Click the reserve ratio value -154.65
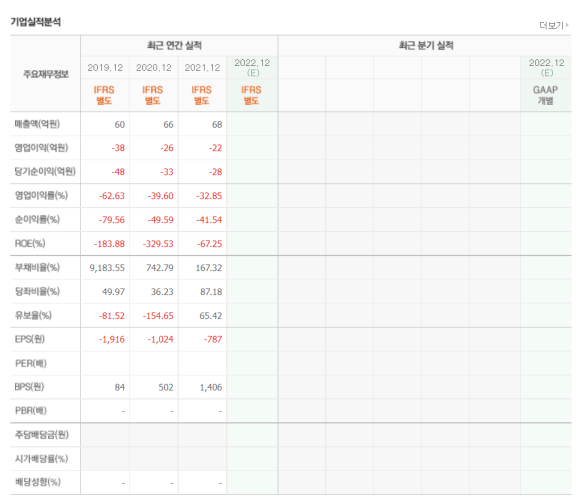Image resolution: width=580 pixels, height=502 pixels. click(x=158, y=316)
